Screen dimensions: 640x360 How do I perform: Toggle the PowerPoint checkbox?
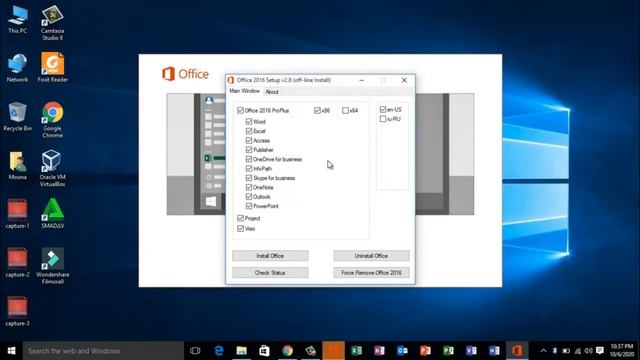click(x=249, y=206)
